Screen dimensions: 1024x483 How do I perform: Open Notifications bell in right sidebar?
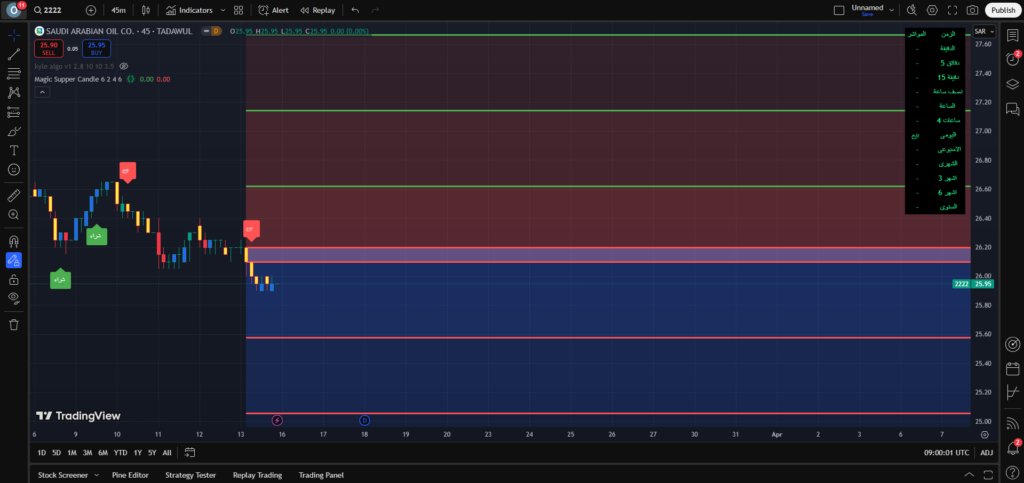[x=1012, y=448]
